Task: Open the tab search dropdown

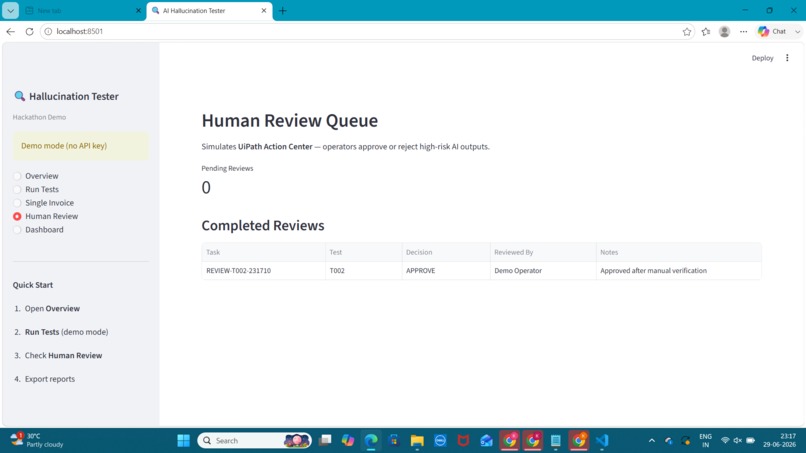Action: [10, 10]
